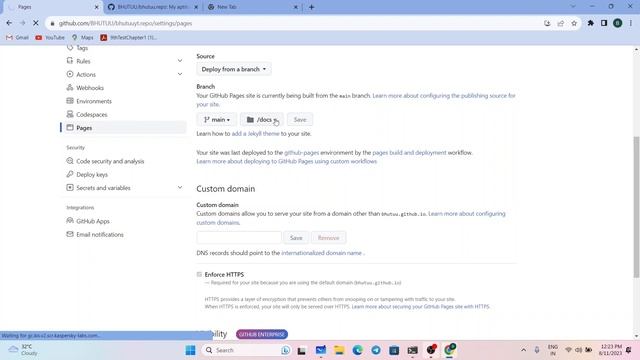This screenshot has width=640, height=360.
Task: Share this page icon in address bar
Action: [x=560, y=23]
